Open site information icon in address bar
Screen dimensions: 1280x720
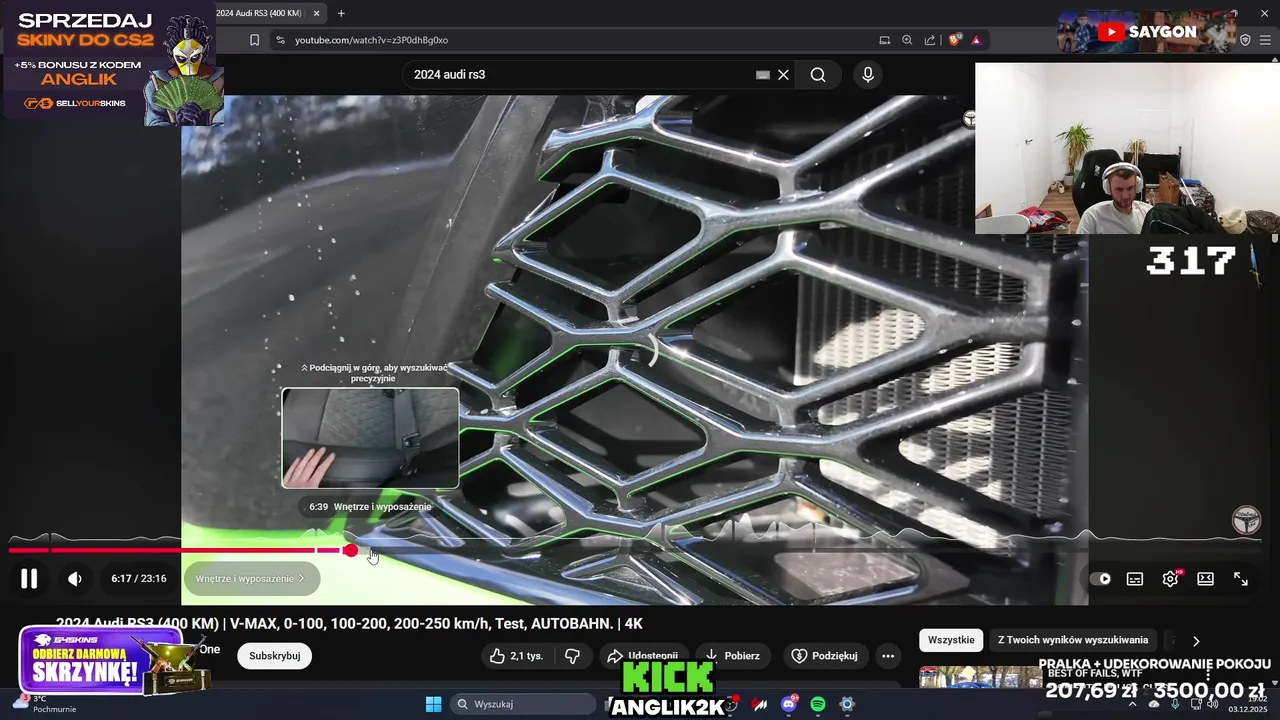(x=280, y=40)
